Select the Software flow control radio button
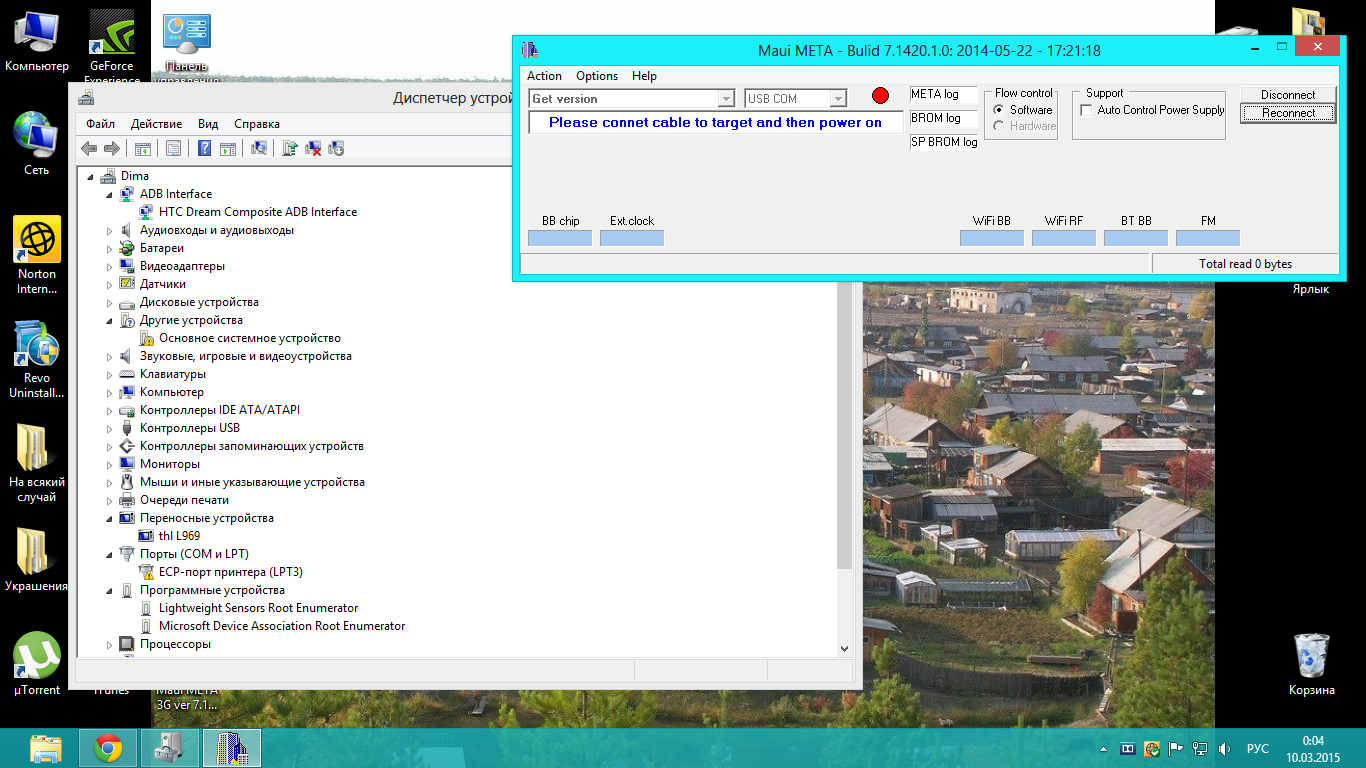 tap(999, 110)
